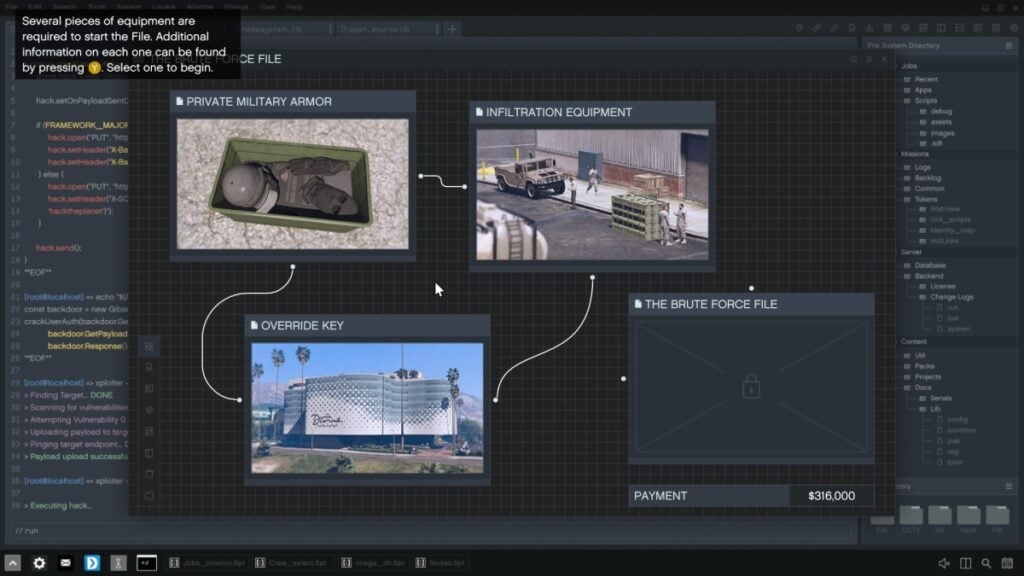Open the settings gear in the bottom taskbar
The height and width of the screenshot is (576, 1024).
pos(38,562)
